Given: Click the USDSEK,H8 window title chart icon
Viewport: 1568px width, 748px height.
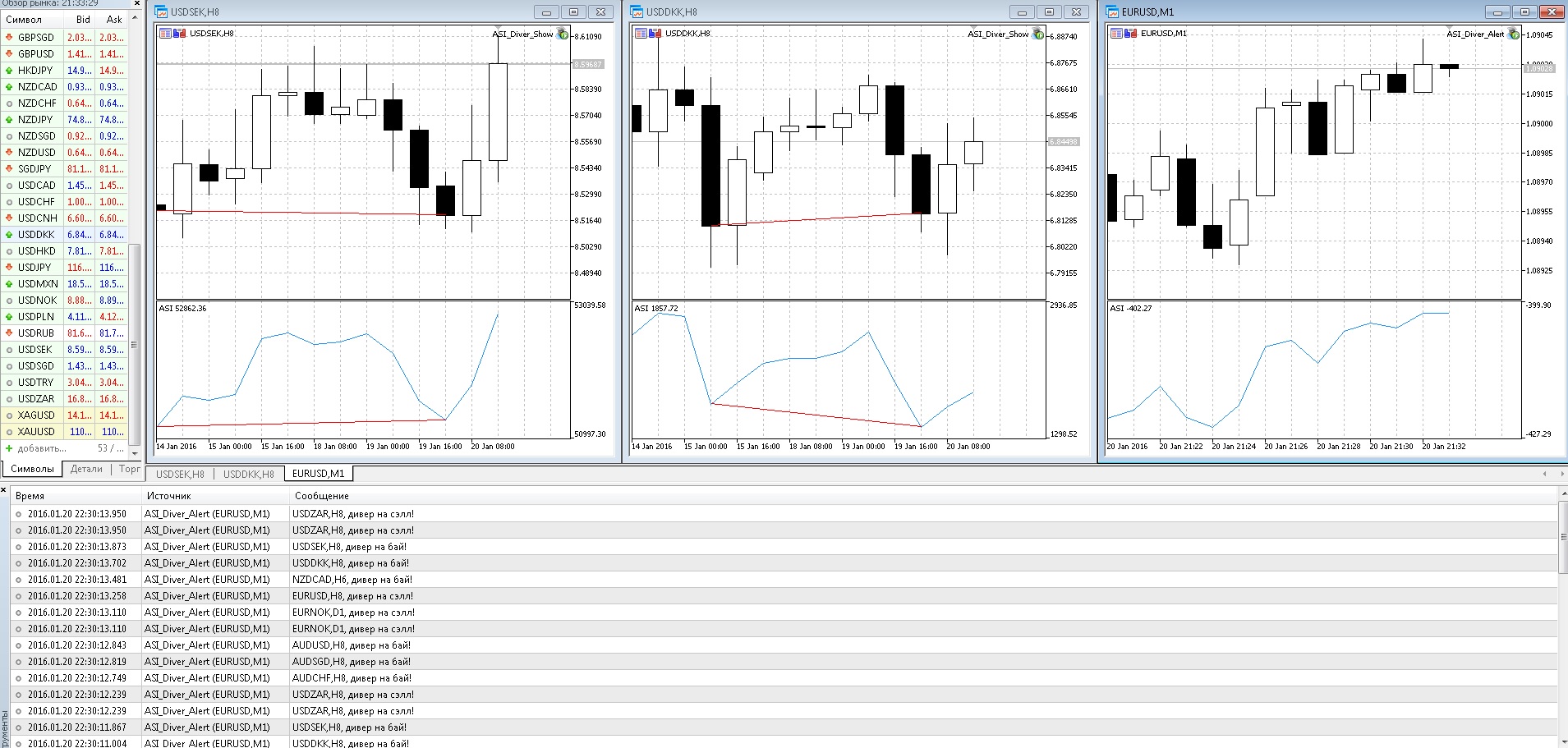Looking at the screenshot, I should coord(161,11).
